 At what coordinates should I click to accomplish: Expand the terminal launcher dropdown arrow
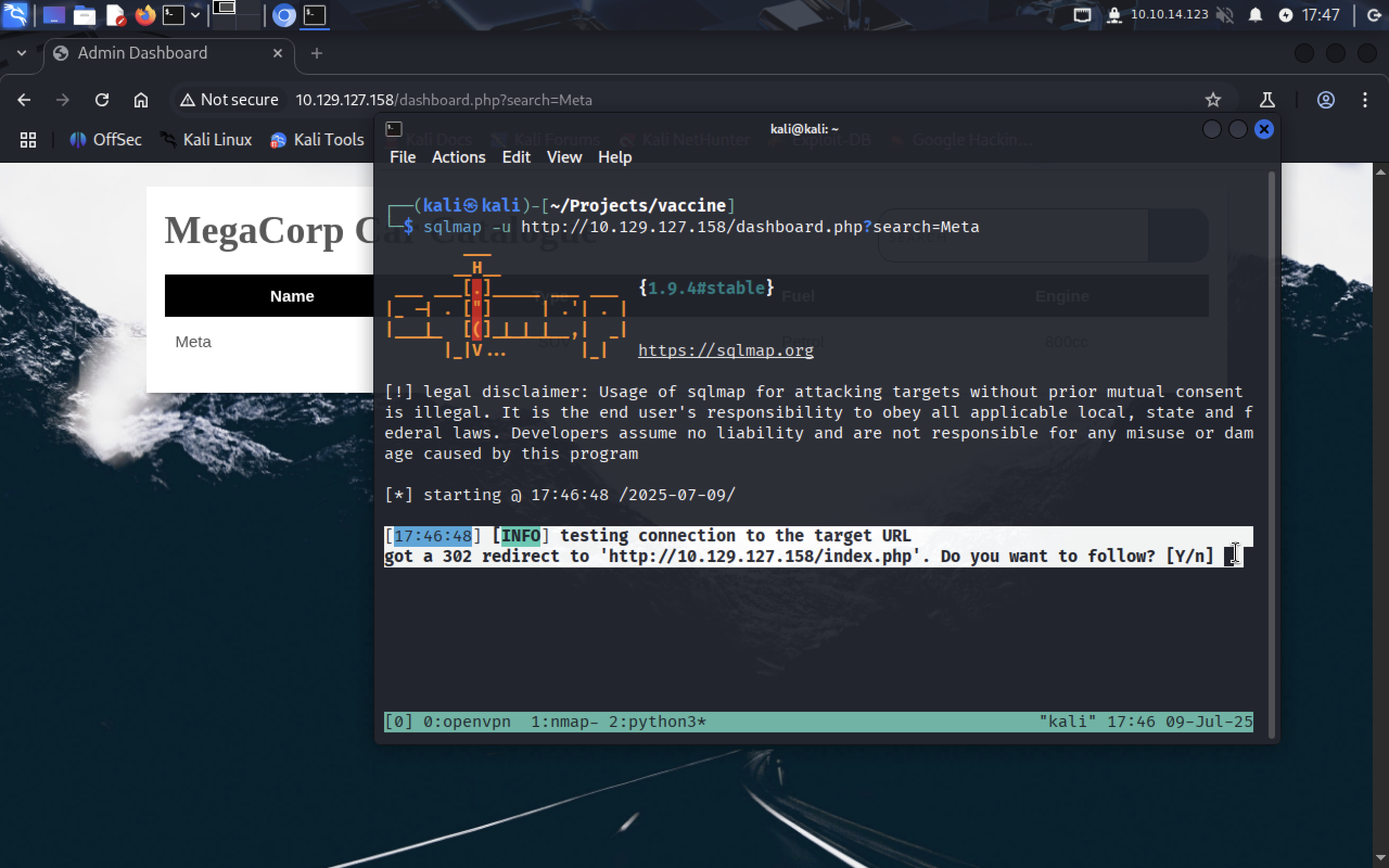tap(195, 15)
